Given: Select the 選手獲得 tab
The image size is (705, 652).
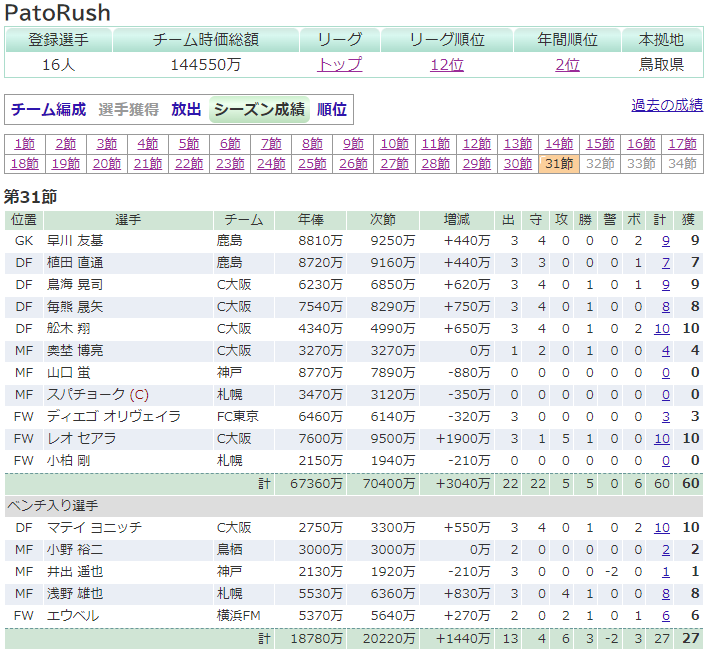Looking at the screenshot, I should (129, 109).
